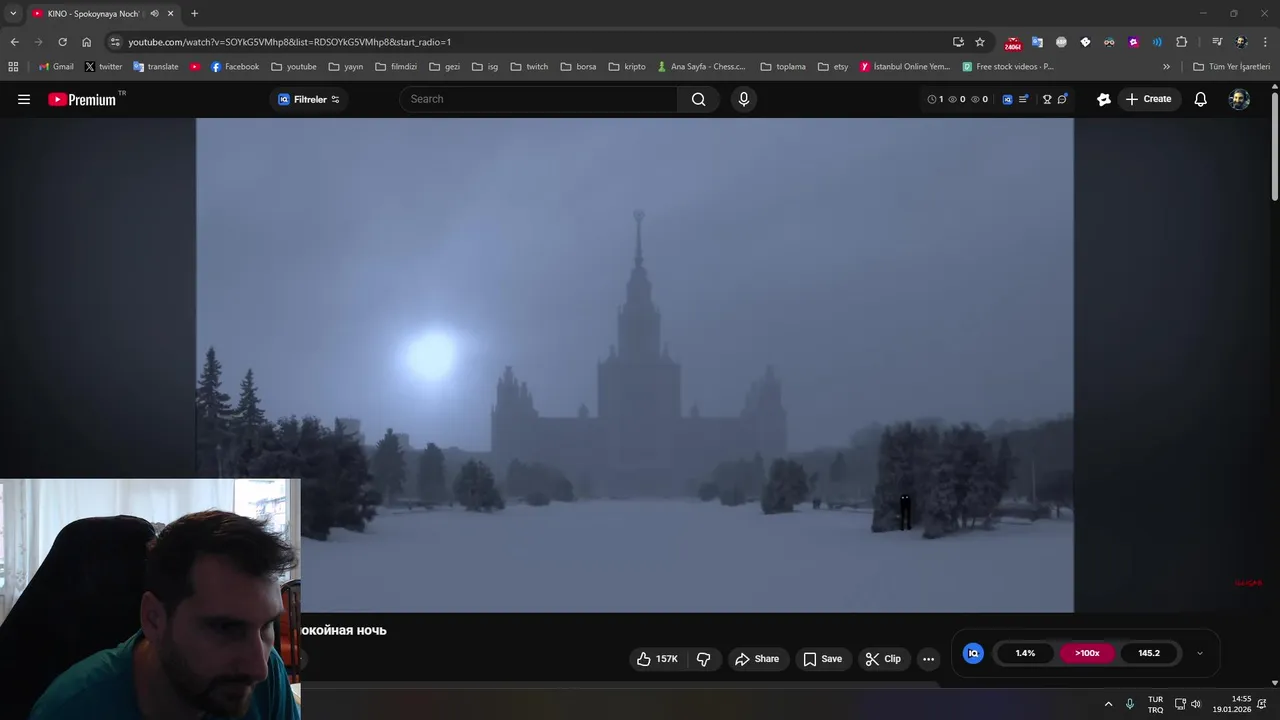Open the Filtreler filter button

[x=309, y=99]
